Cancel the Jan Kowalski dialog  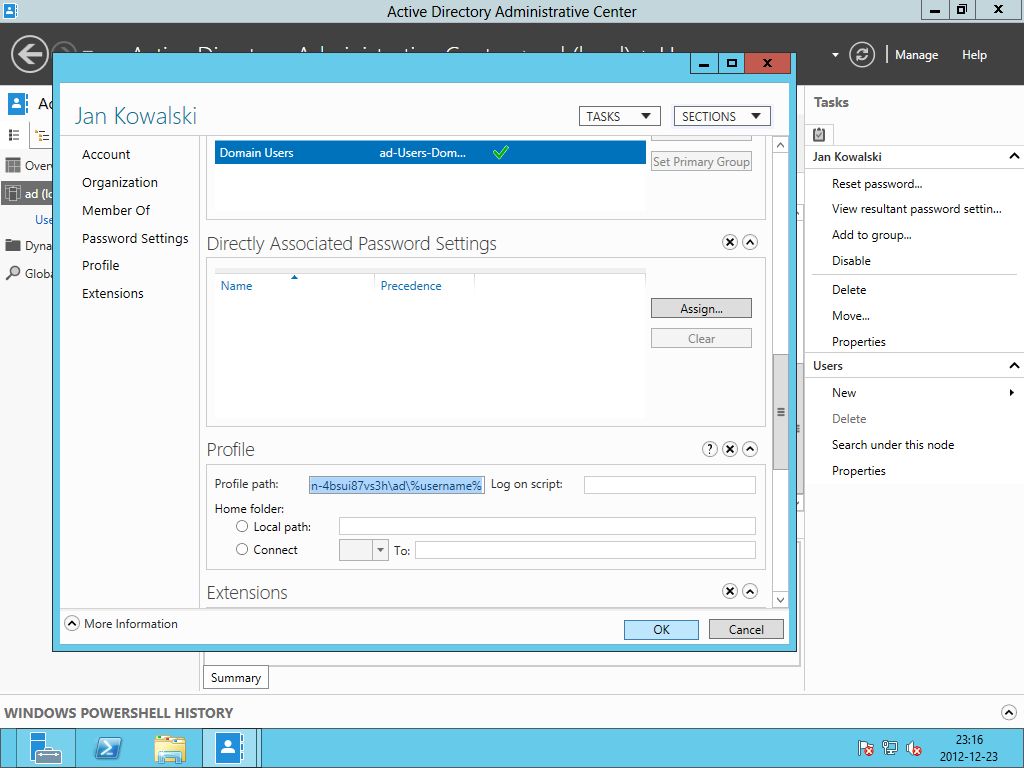pos(746,630)
